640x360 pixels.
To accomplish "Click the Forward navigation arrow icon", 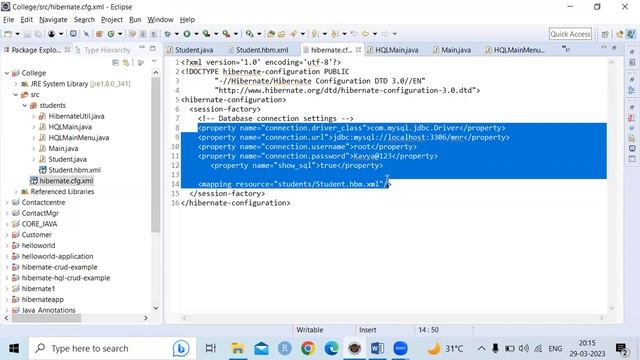I will [x=385, y=34].
